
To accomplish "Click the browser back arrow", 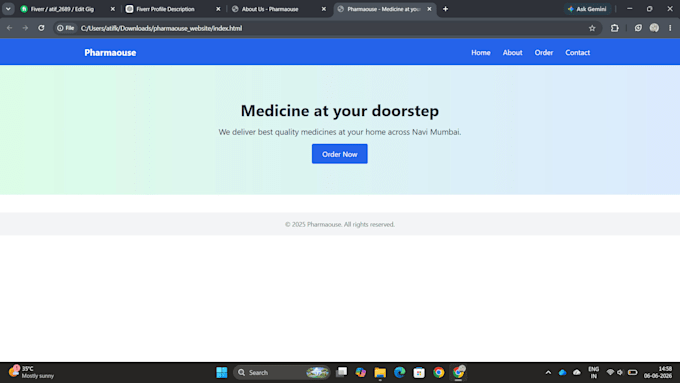I will click(10, 28).
